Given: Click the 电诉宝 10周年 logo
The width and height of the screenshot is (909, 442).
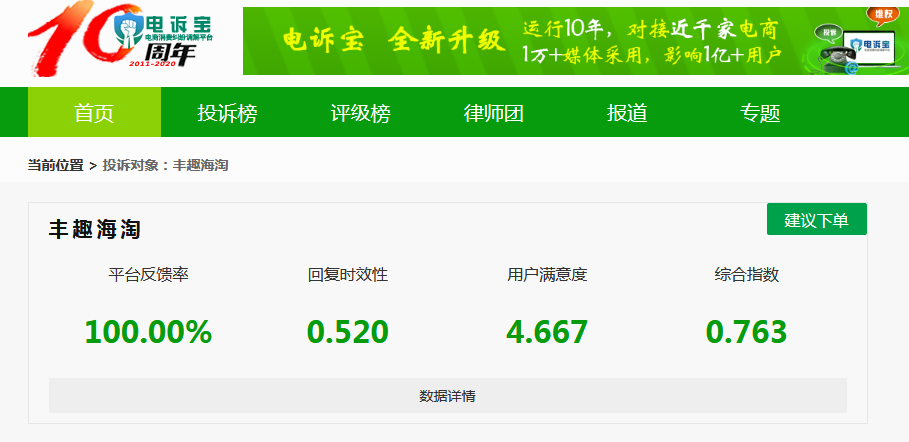Looking at the screenshot, I should 120,38.
